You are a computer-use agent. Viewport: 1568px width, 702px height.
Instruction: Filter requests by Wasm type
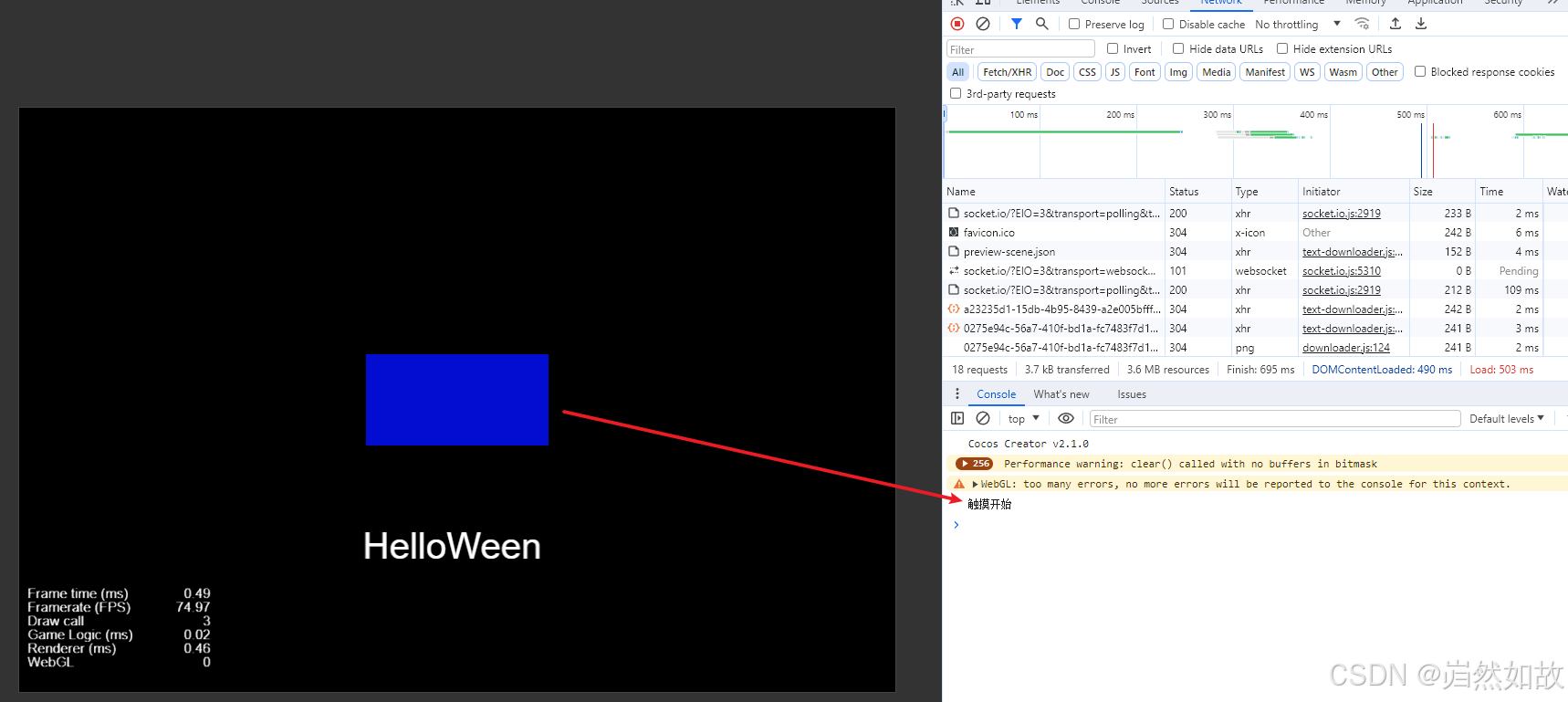tap(1343, 72)
